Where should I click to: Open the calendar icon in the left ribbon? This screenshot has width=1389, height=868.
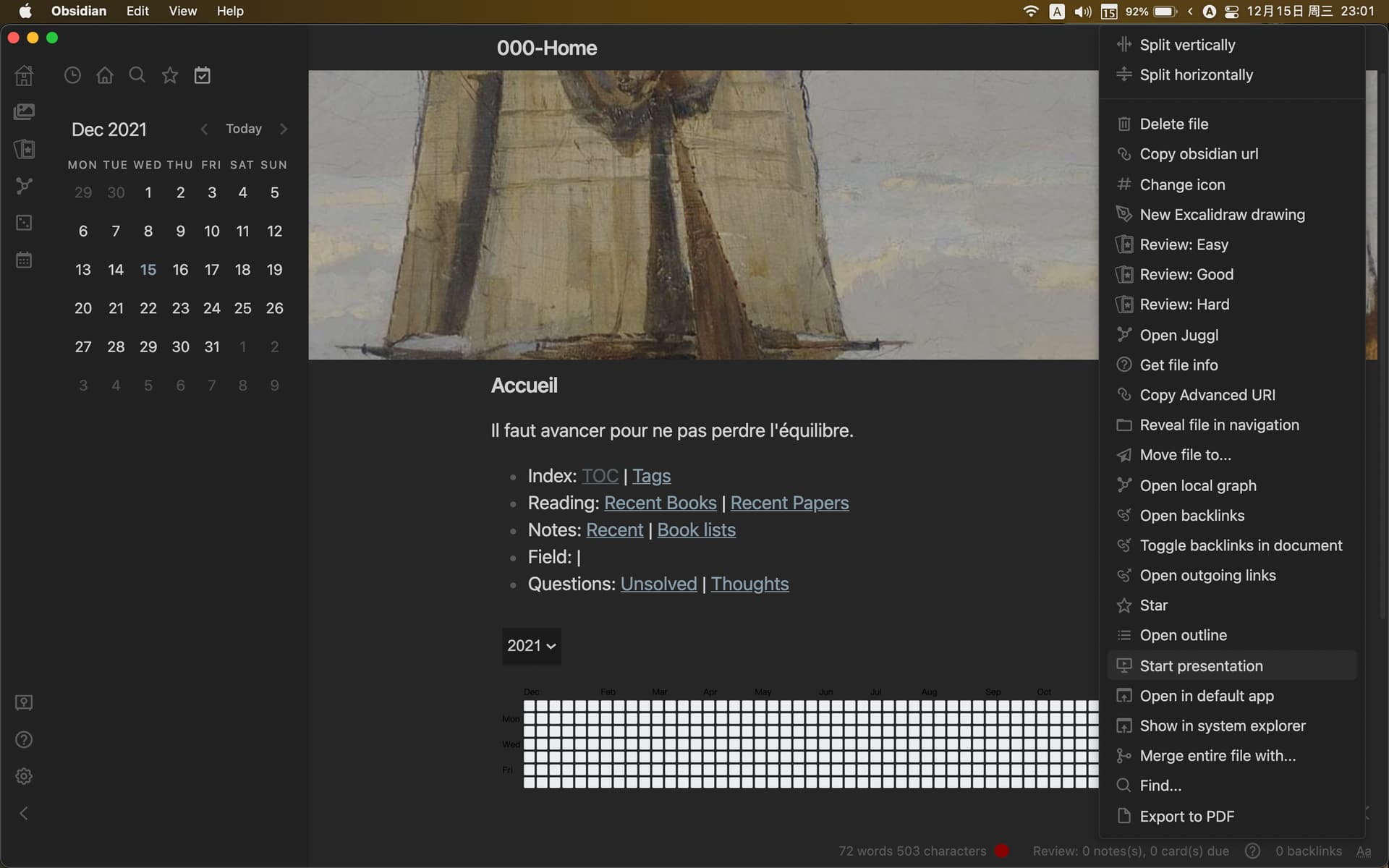[x=24, y=260]
